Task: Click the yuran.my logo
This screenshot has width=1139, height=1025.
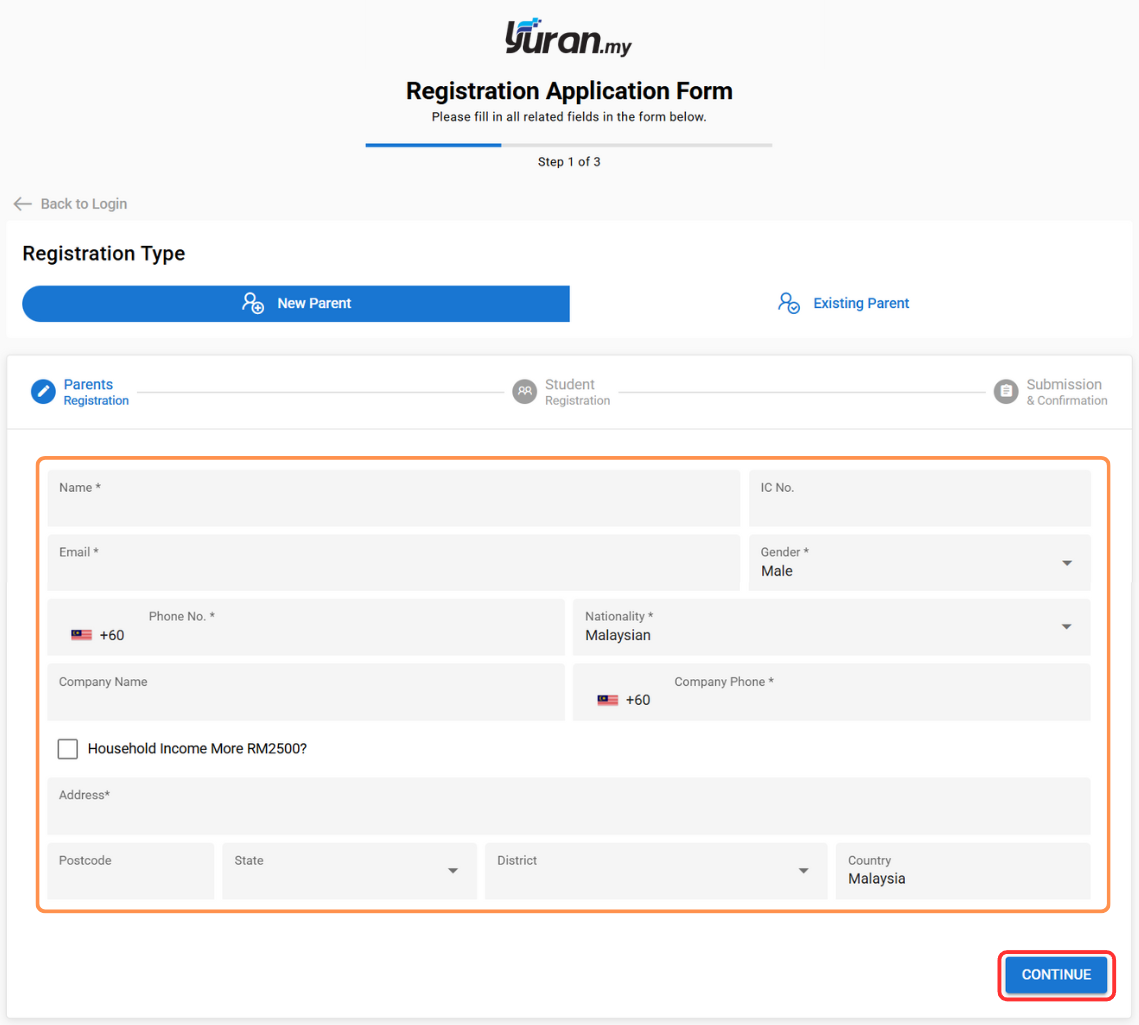Action: [568, 38]
